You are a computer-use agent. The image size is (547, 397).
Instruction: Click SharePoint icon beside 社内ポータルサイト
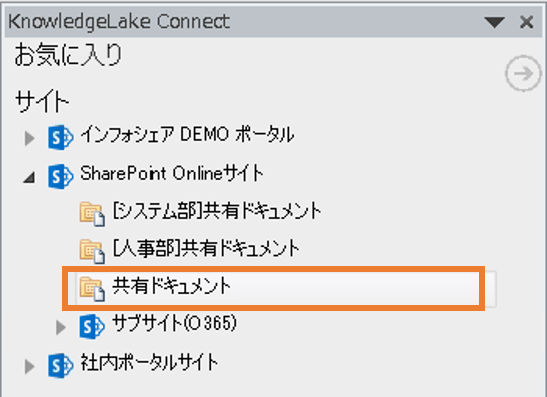tap(61, 366)
